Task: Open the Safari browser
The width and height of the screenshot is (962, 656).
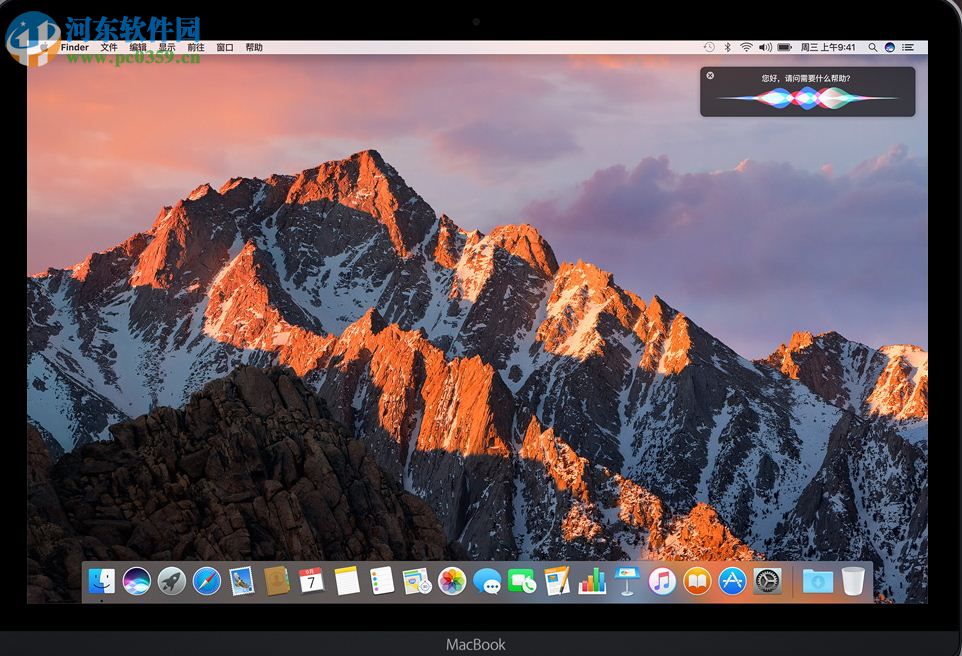Action: click(x=207, y=581)
